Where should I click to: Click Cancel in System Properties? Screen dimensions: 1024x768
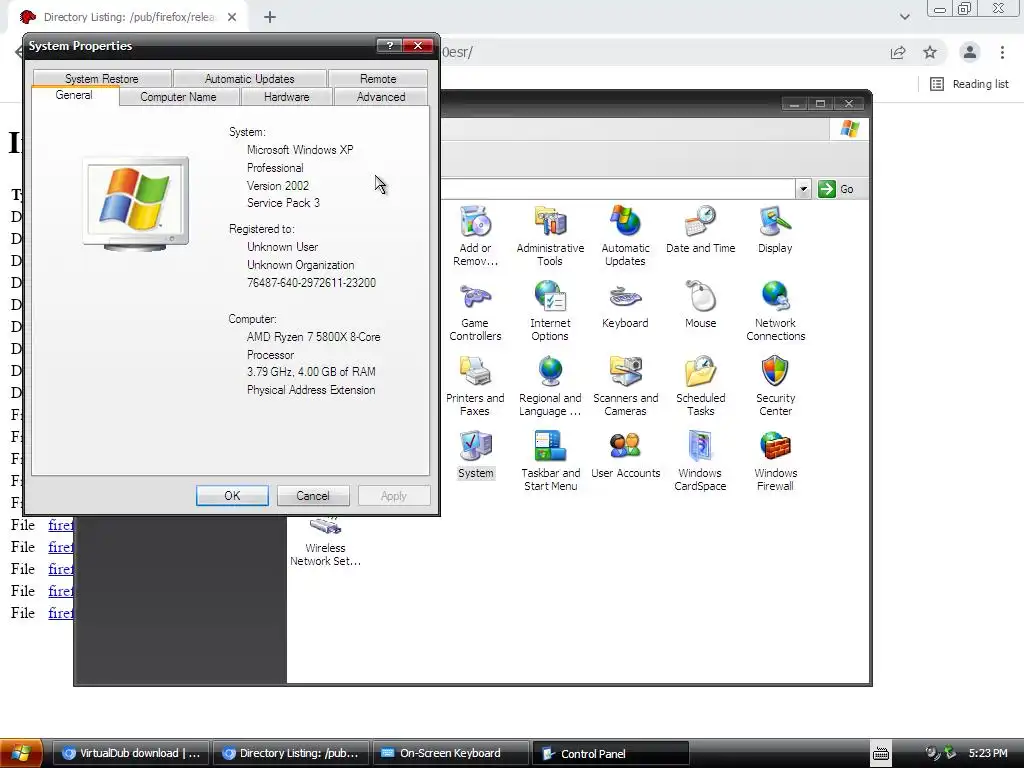[x=313, y=496]
